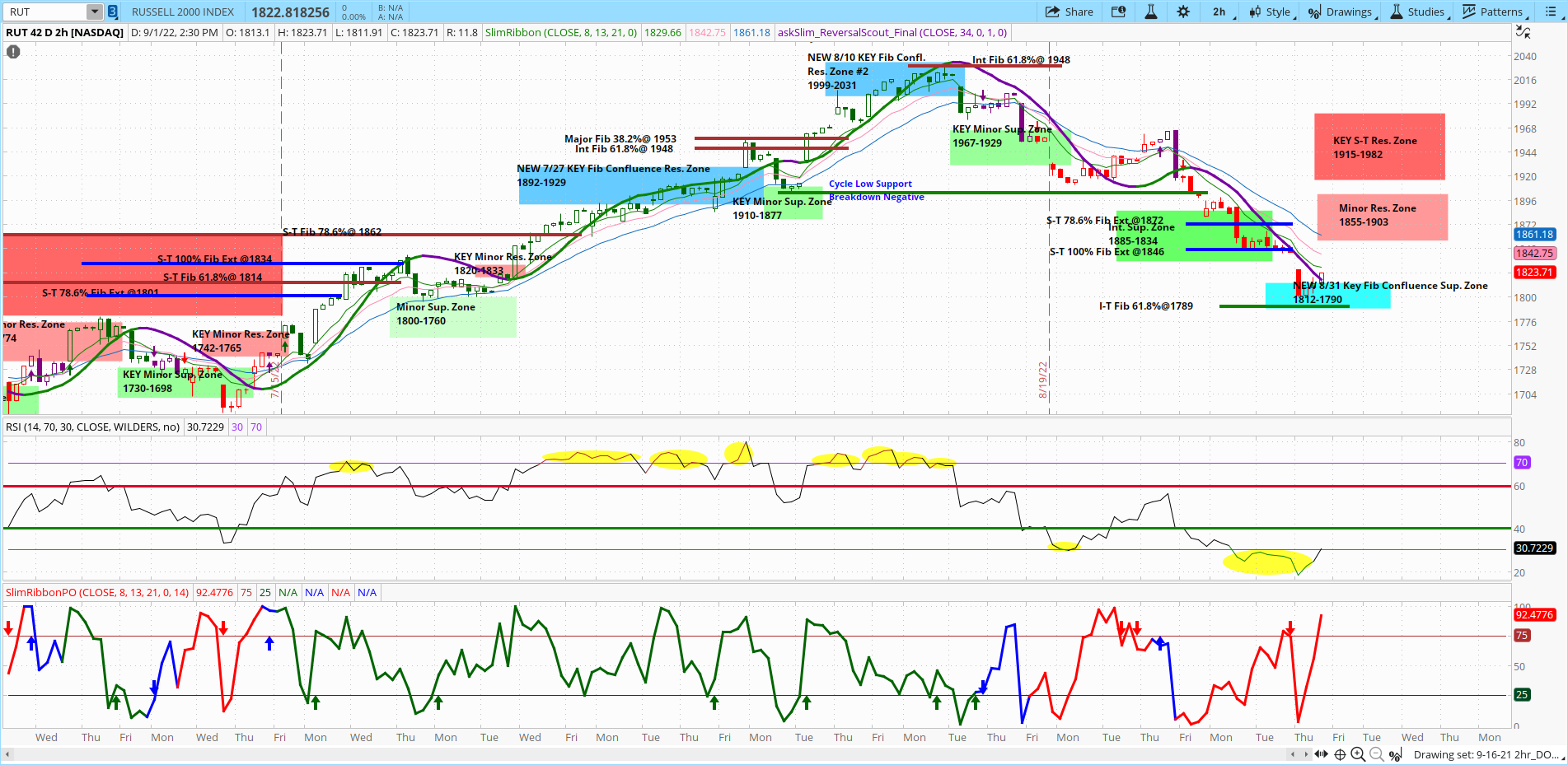Click the toolbar icon right of Share
1568x765 pixels.
[1118, 12]
